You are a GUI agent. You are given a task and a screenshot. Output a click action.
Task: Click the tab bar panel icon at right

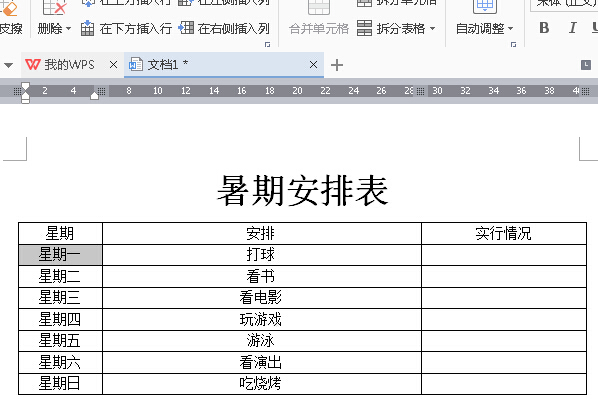pyautogui.click(x=586, y=65)
